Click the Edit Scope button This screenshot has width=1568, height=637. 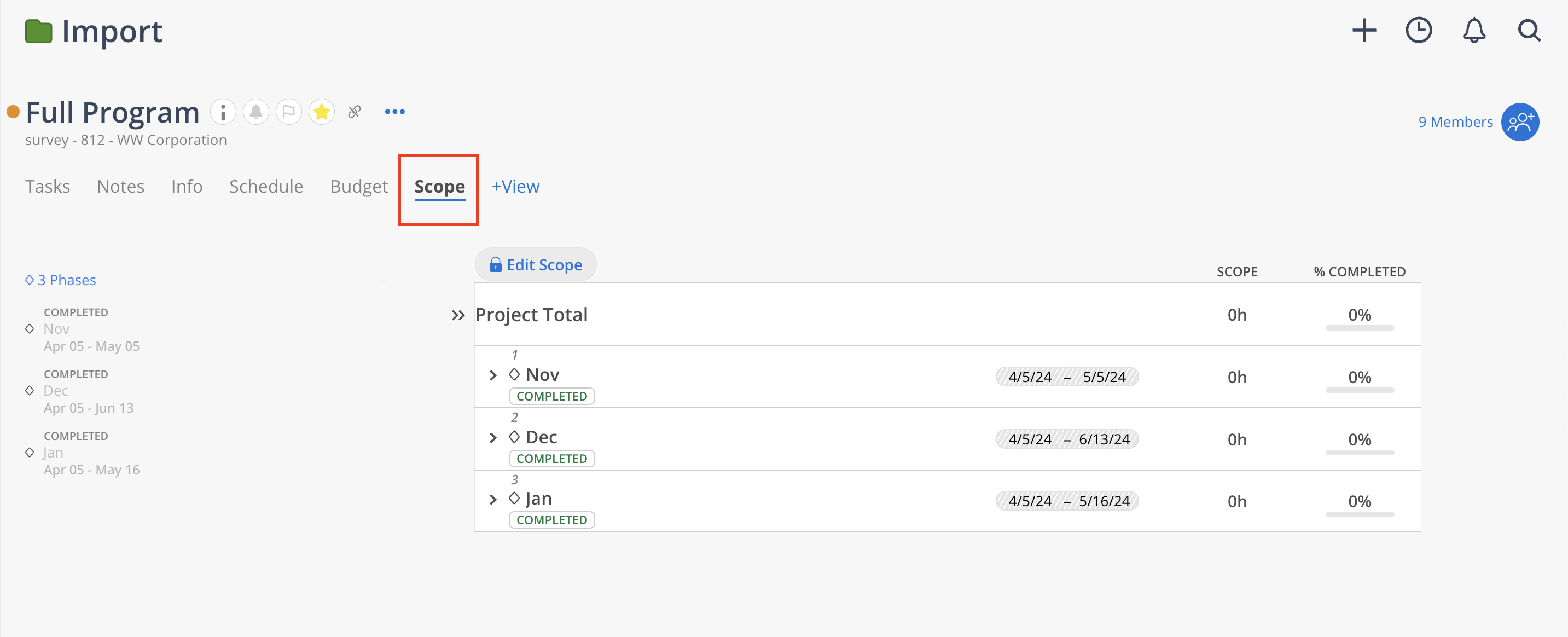(536, 265)
